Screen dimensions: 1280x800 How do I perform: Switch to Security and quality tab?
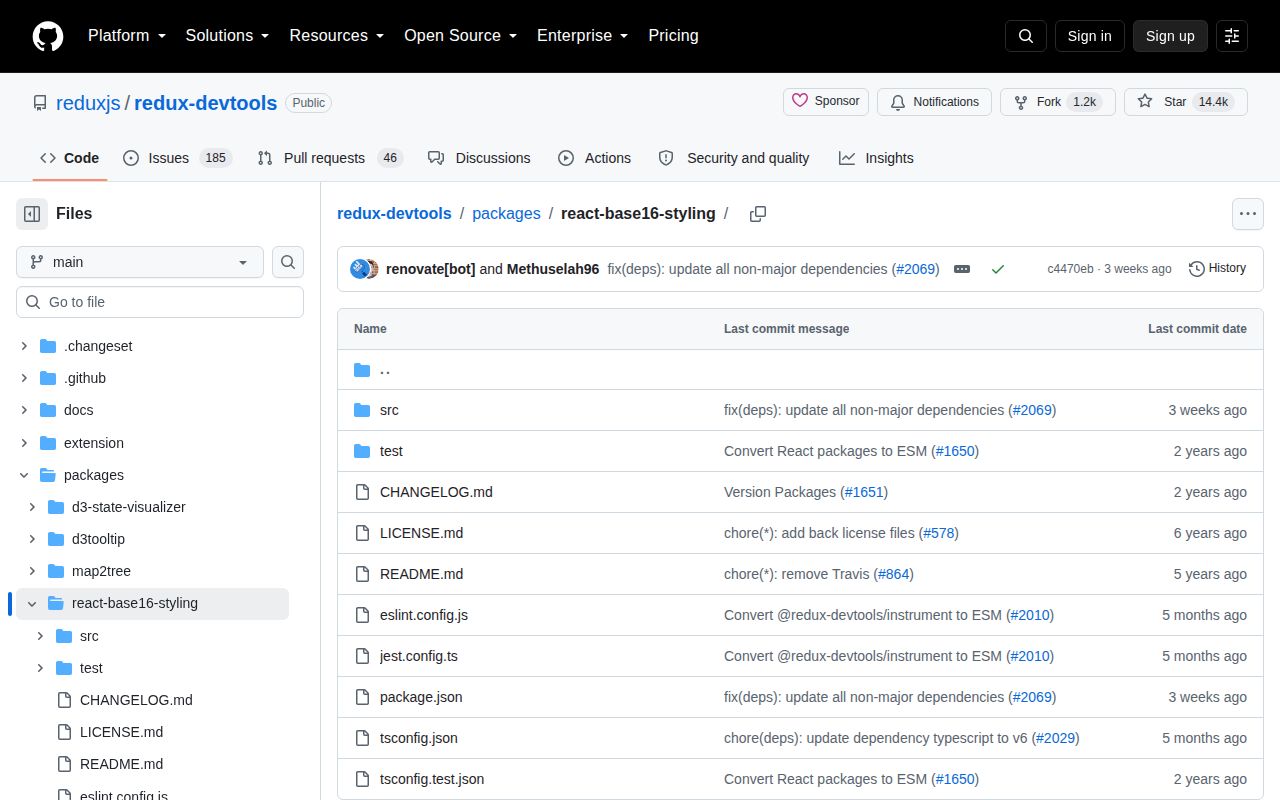point(734,158)
